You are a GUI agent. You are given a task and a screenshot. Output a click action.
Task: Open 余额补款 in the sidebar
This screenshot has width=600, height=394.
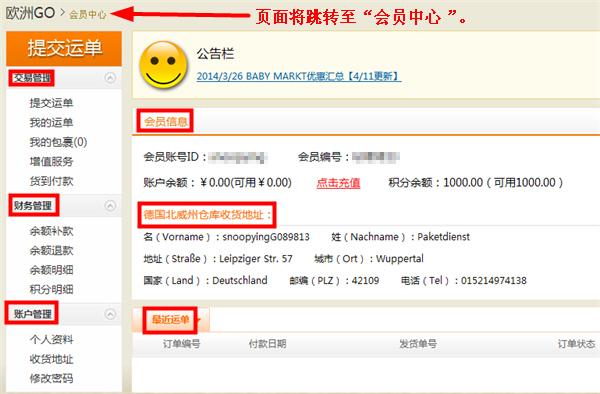pos(51,231)
